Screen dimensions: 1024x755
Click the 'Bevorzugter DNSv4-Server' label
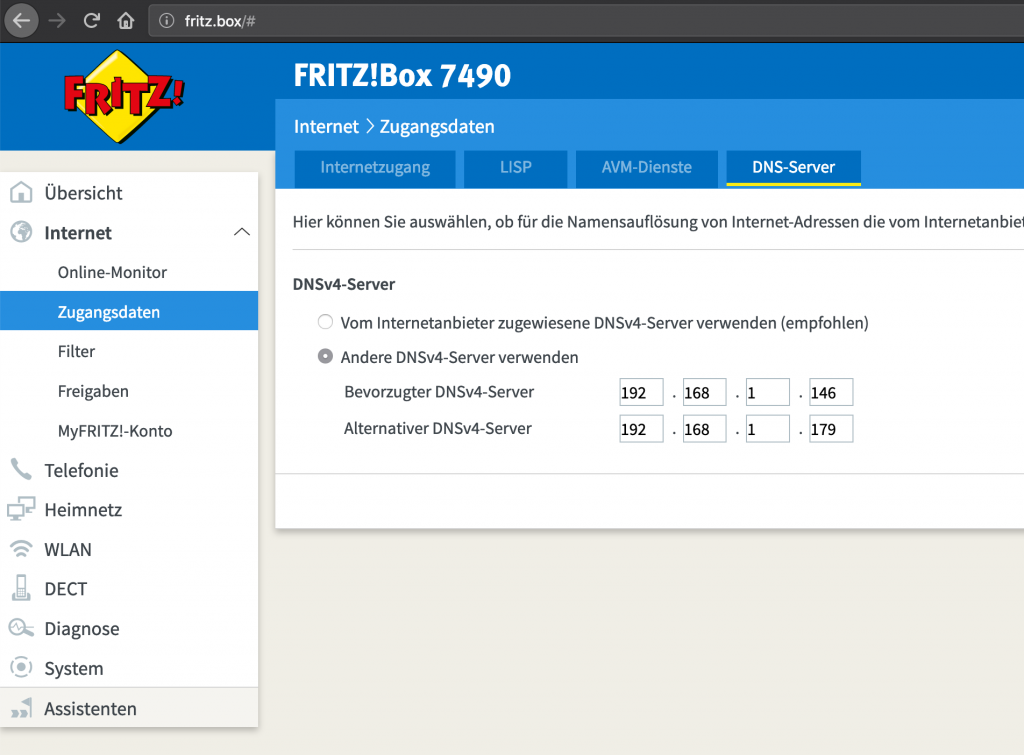pyautogui.click(x=439, y=392)
